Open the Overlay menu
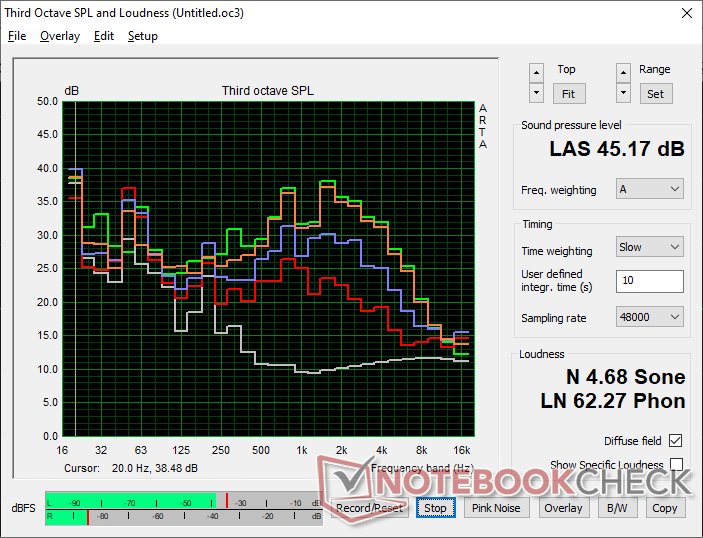The height and width of the screenshot is (538, 703). (60, 36)
